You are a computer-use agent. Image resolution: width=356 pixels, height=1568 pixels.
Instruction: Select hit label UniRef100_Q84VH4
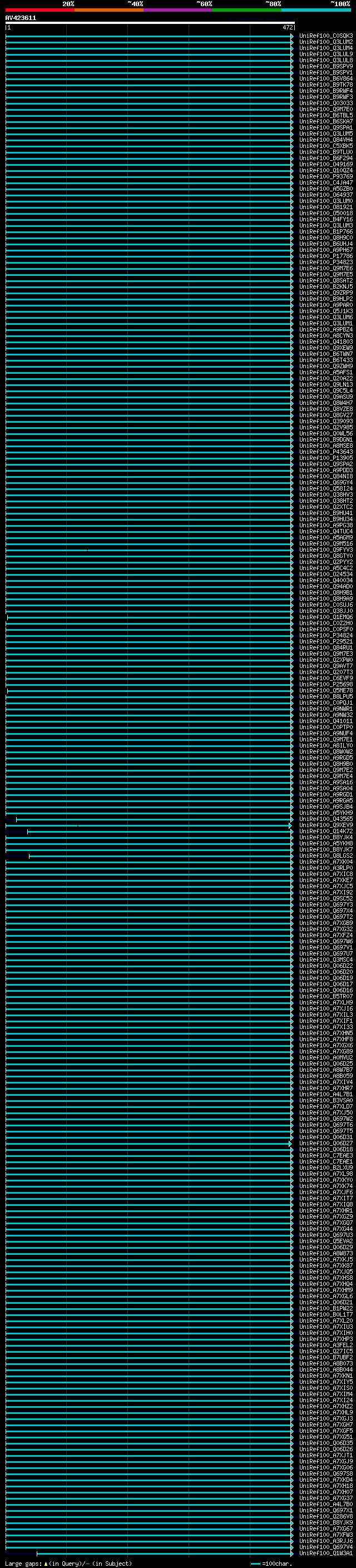coord(326,140)
